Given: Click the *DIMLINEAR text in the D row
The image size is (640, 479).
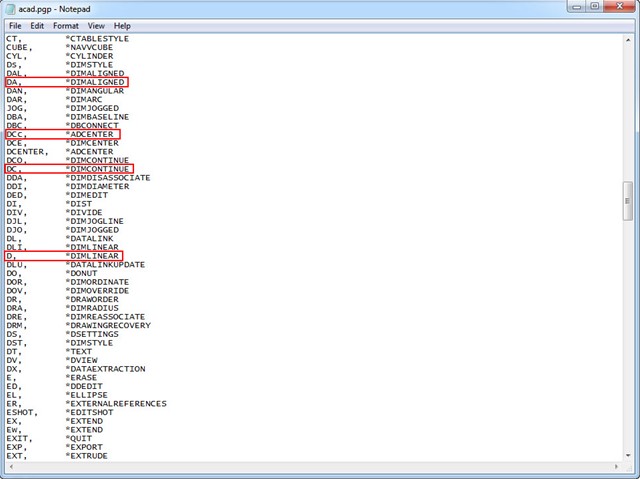Looking at the screenshot, I should (x=92, y=256).
